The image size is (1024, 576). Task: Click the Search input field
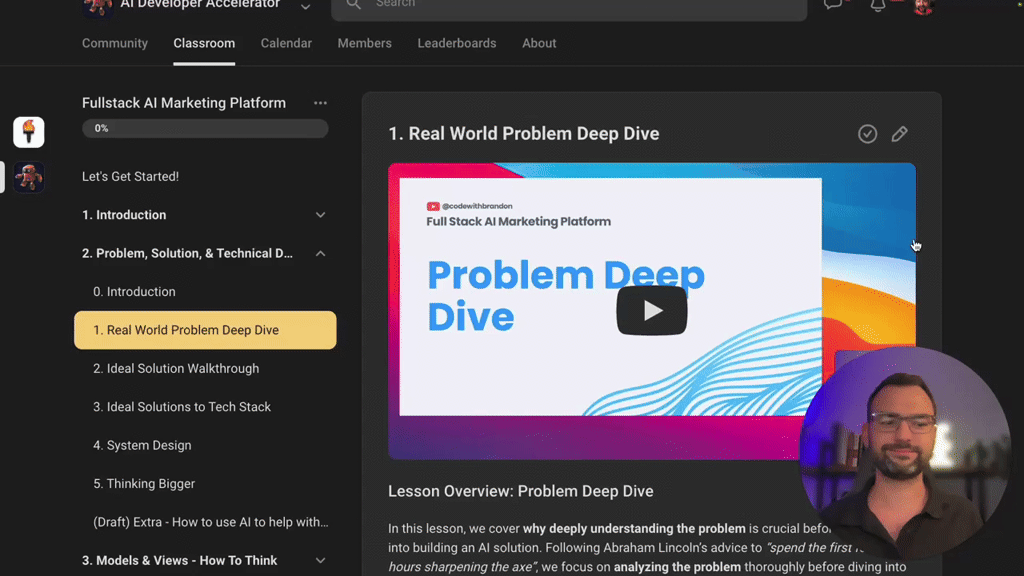pos(569,7)
